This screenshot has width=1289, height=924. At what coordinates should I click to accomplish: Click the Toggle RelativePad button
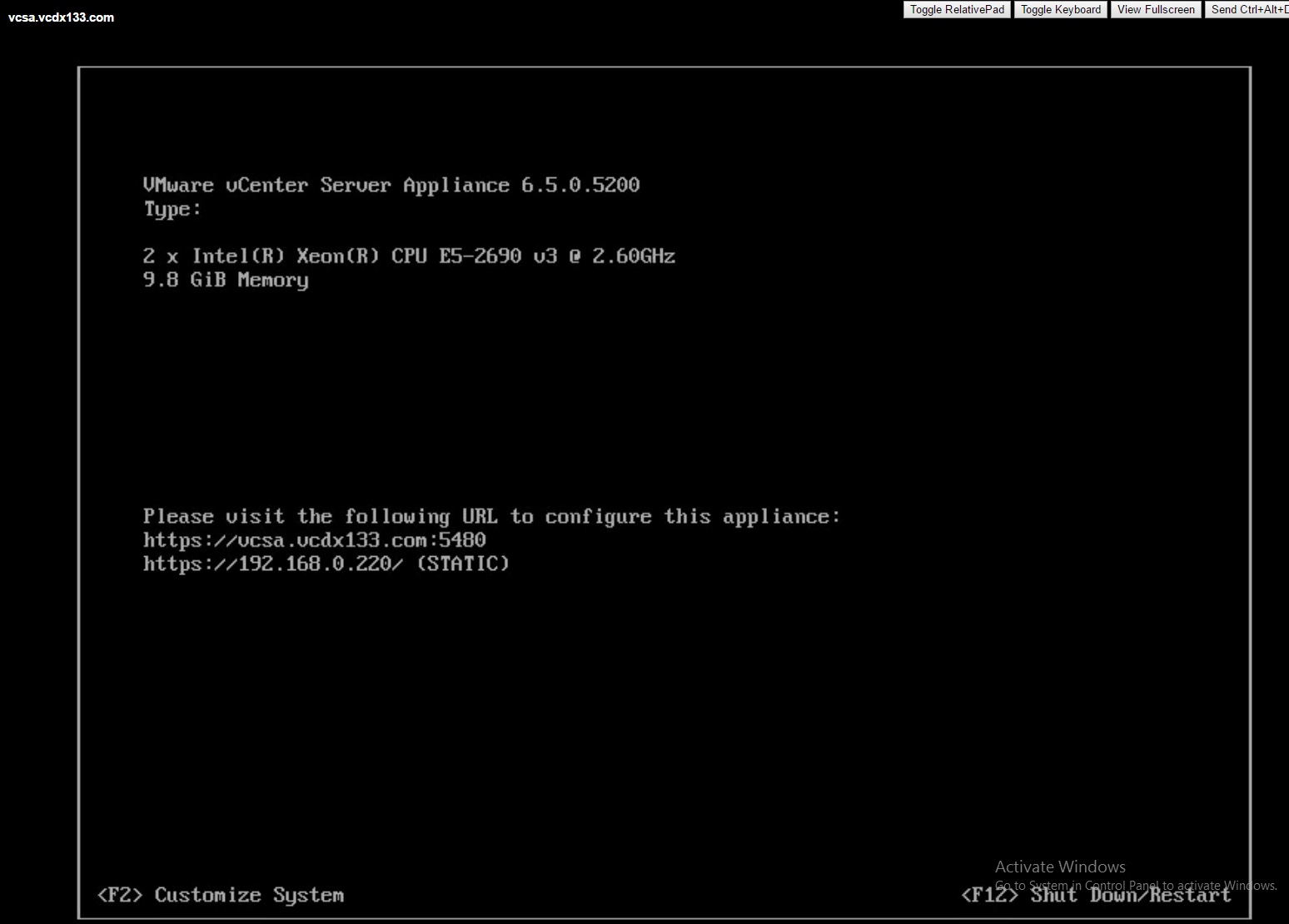coord(957,10)
